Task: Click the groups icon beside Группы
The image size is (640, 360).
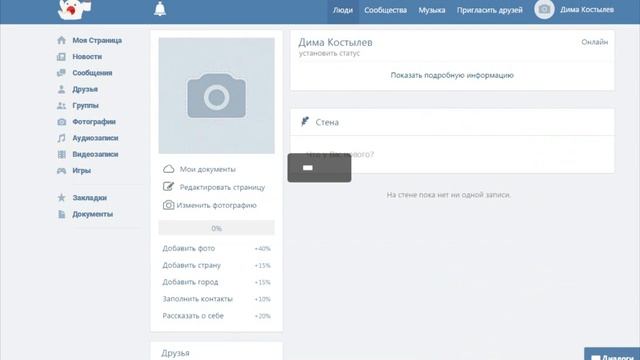Action: point(61,106)
